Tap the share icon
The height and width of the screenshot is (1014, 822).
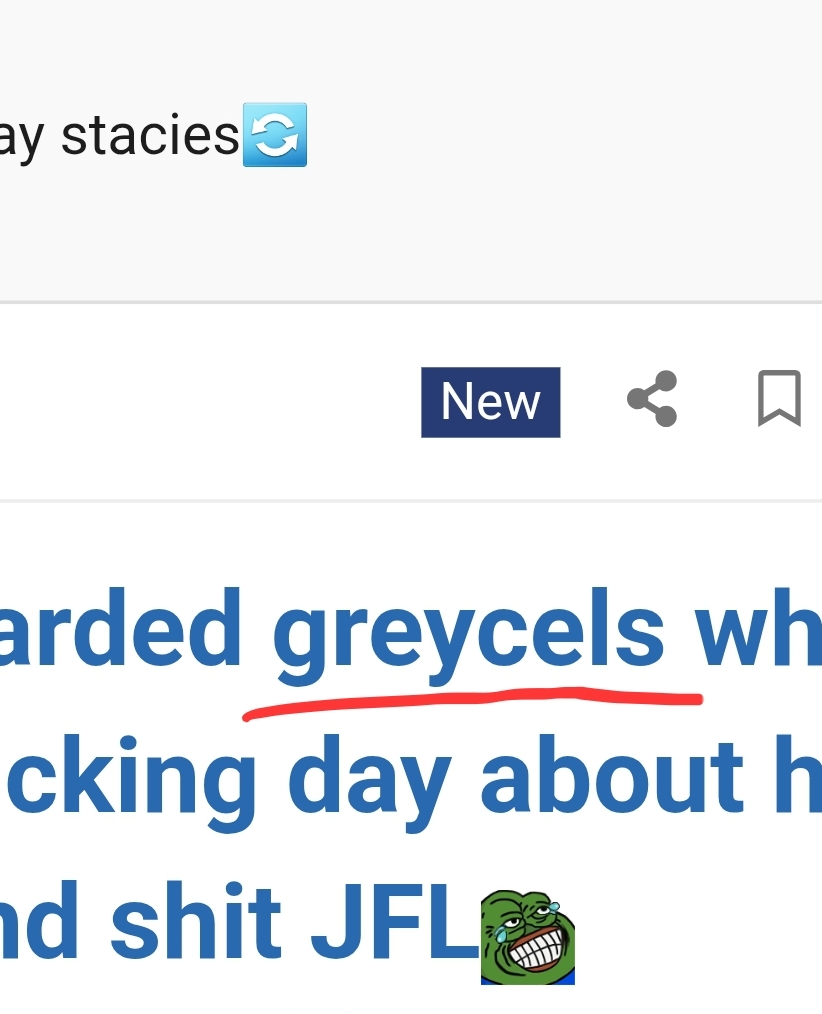(653, 399)
